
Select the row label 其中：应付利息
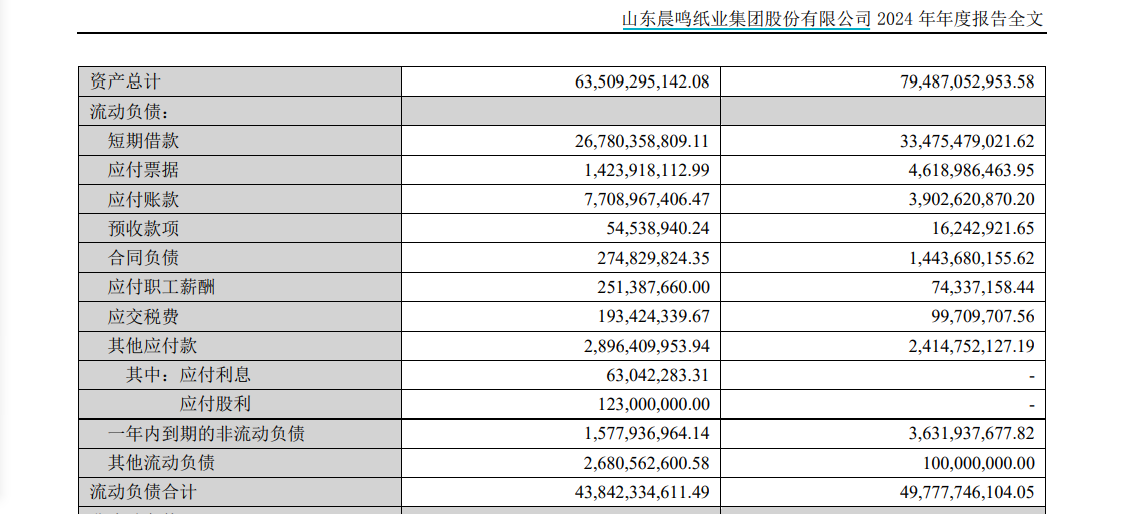click(x=188, y=375)
